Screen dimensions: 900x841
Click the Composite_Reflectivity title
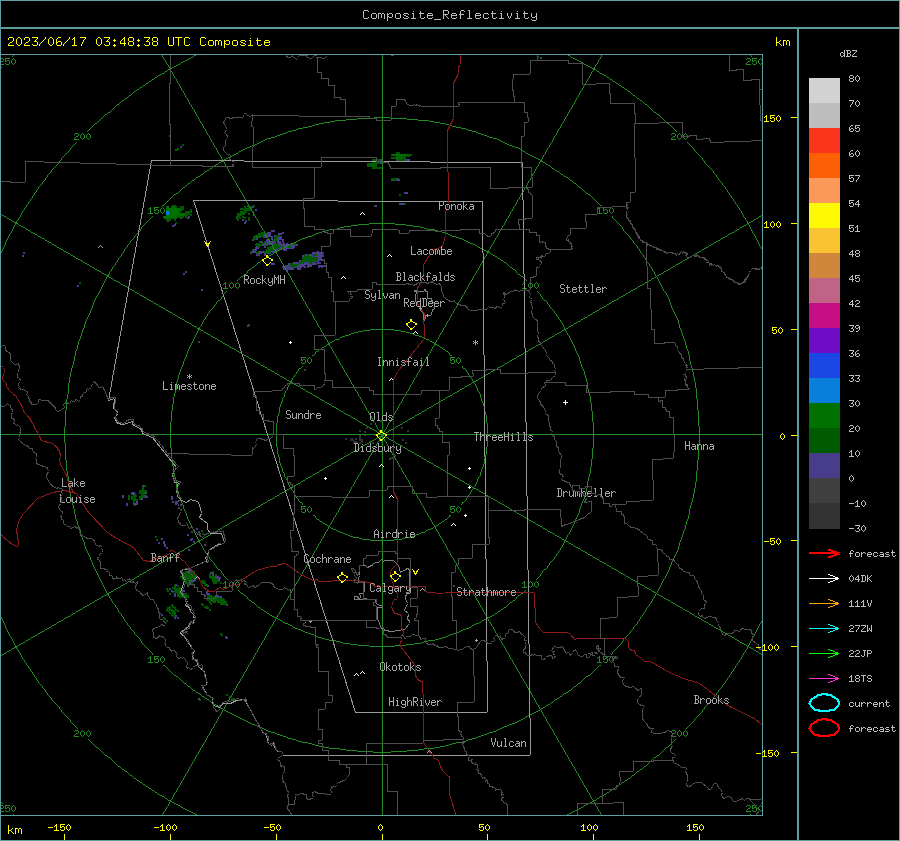point(449,15)
